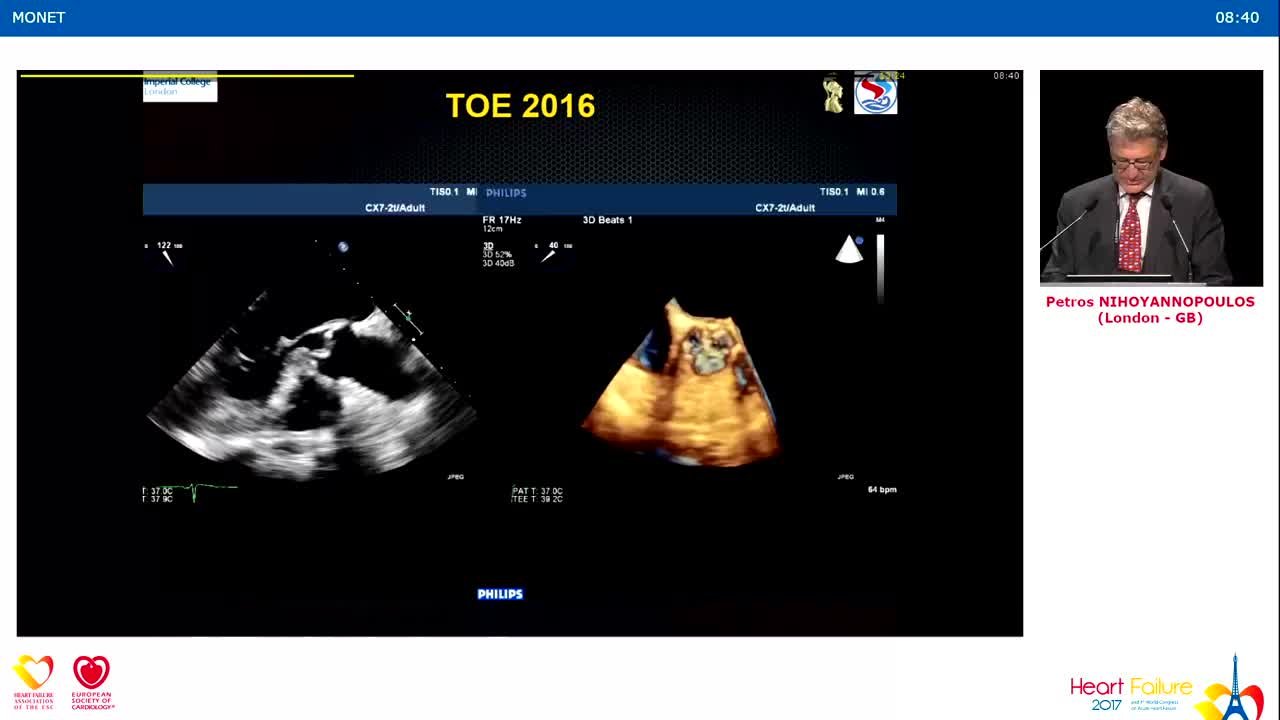Click the MONET title in the blue bar
Image resolution: width=1280 pixels, height=720 pixels.
click(39, 17)
